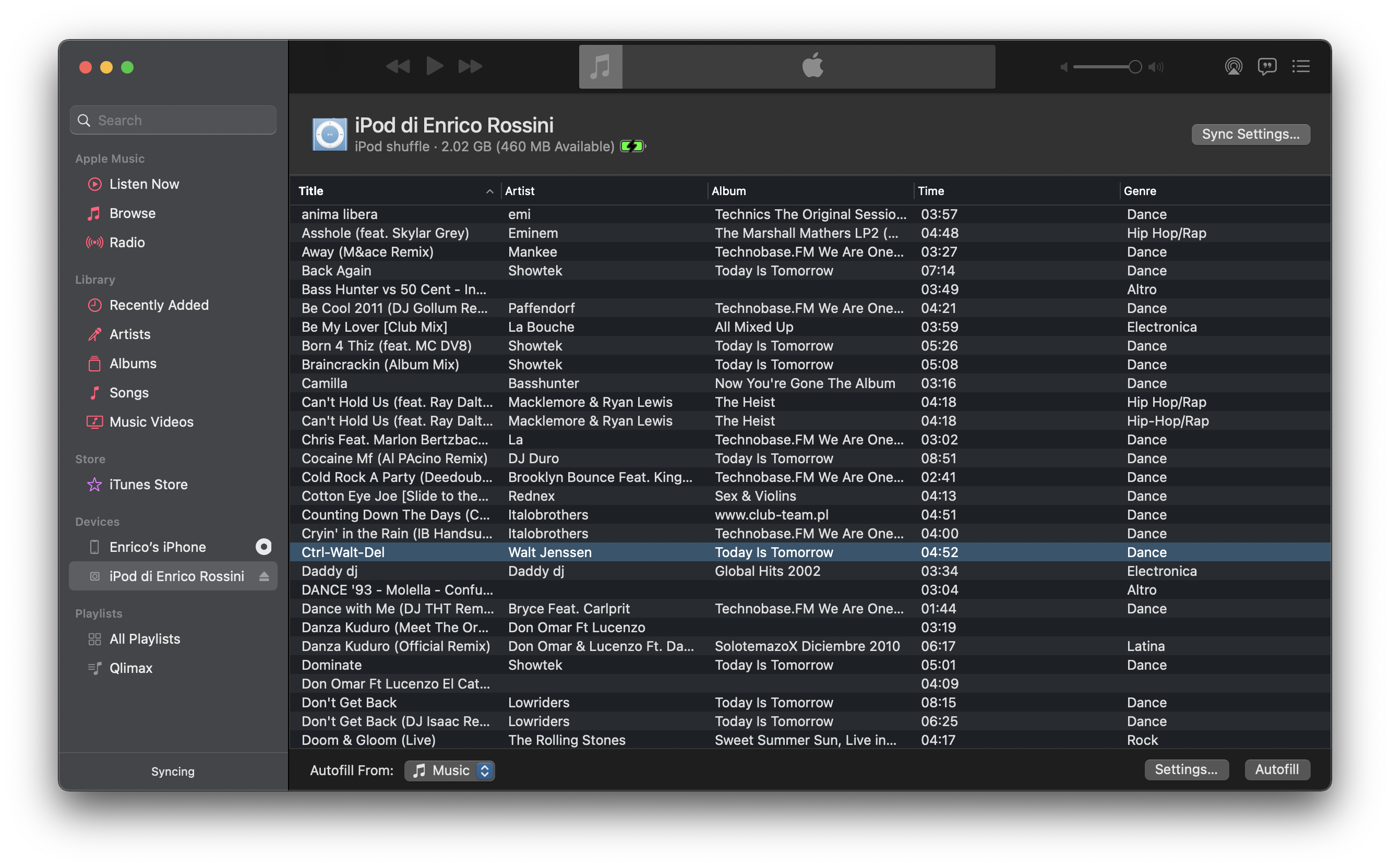1390x868 pixels.
Task: Eject iPod di Enrico Rossini
Action: point(264,576)
